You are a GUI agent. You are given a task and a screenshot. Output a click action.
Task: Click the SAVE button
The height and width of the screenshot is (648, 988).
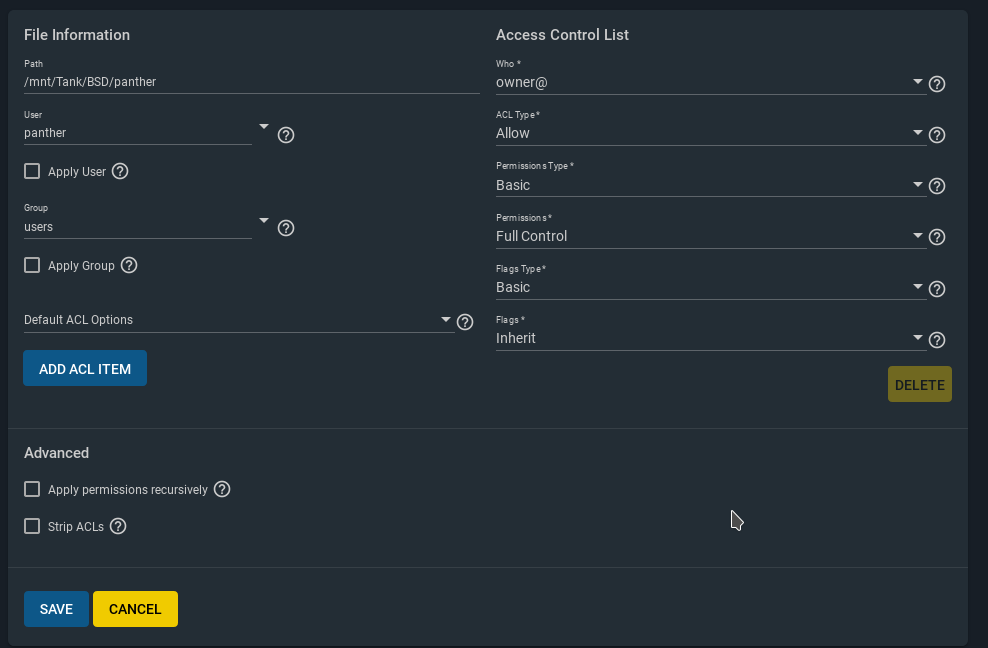coord(56,609)
